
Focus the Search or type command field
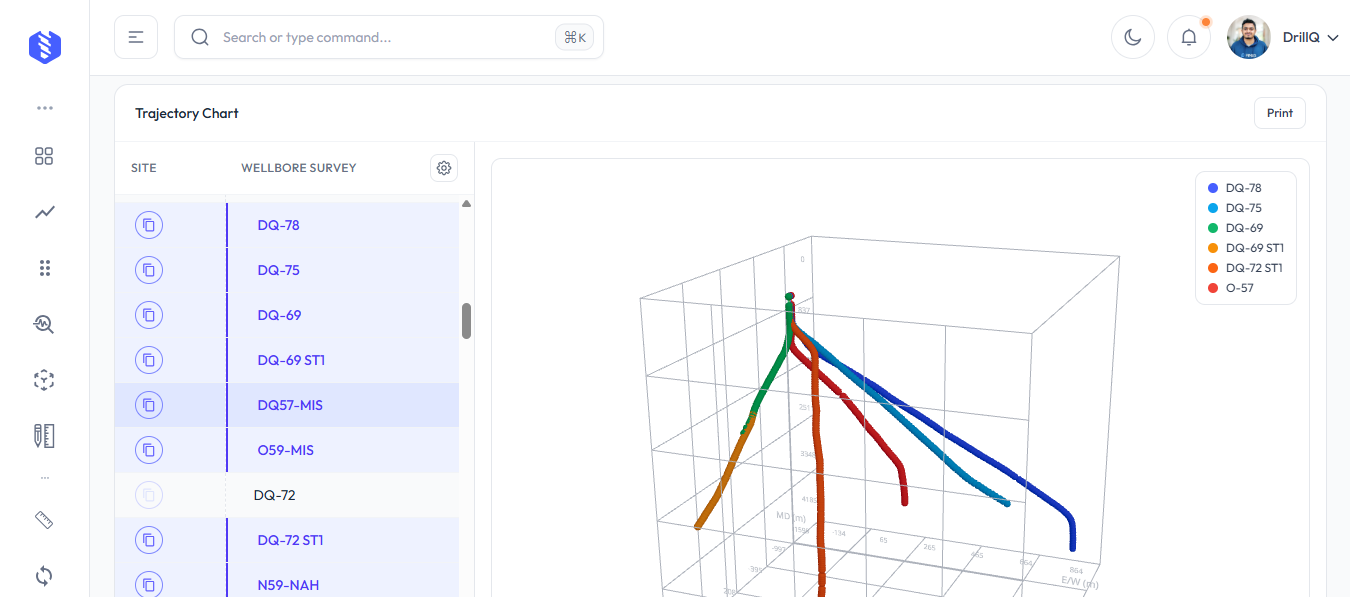[389, 37]
